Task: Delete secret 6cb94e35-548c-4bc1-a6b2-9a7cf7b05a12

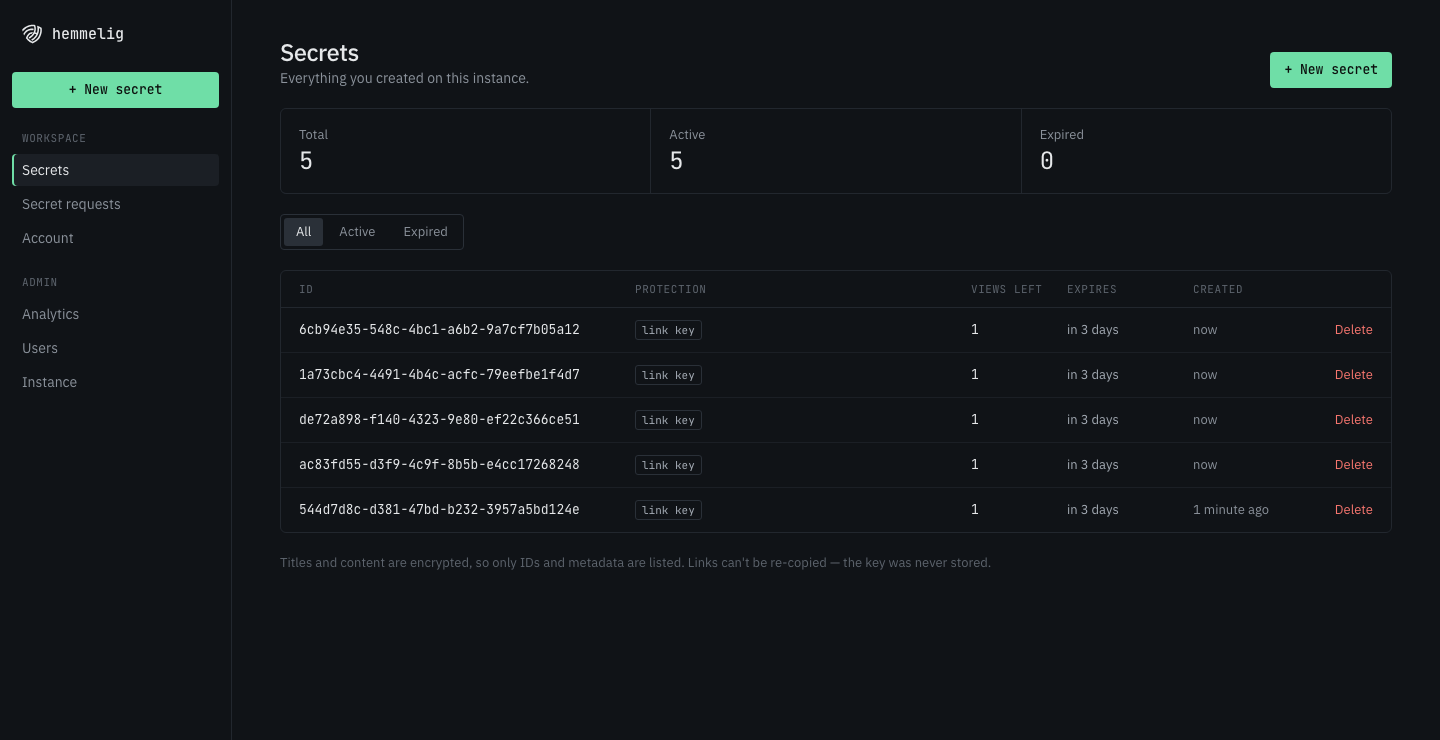Action: click(x=1353, y=330)
